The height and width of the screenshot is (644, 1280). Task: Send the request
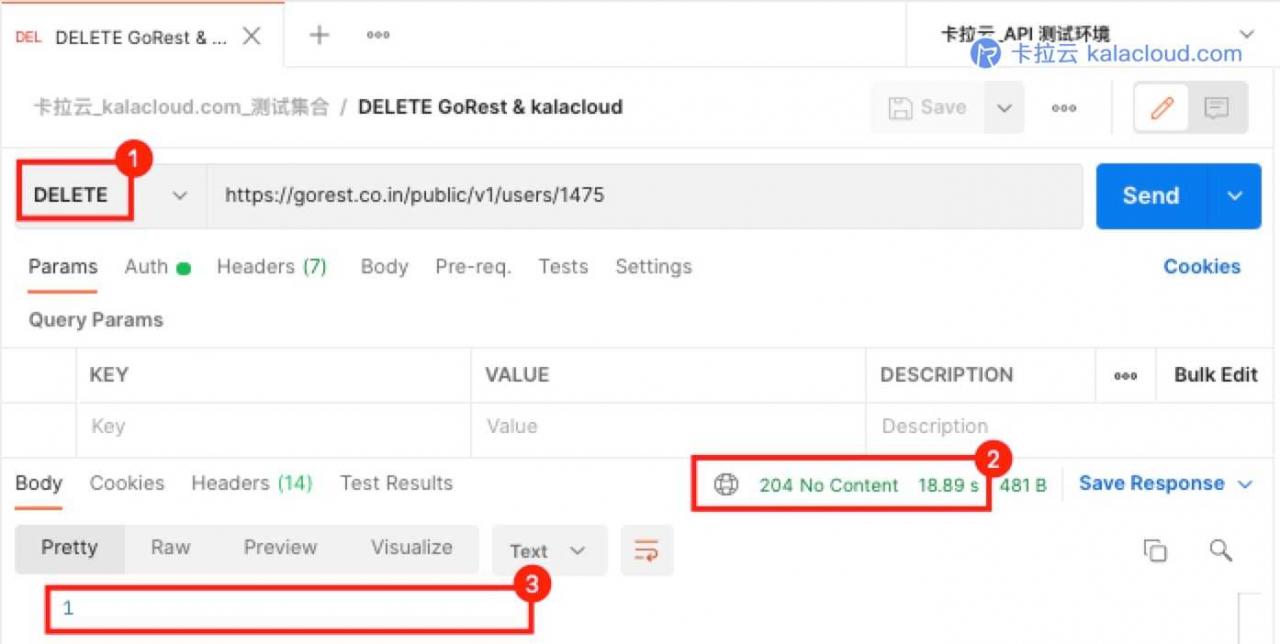[1151, 196]
